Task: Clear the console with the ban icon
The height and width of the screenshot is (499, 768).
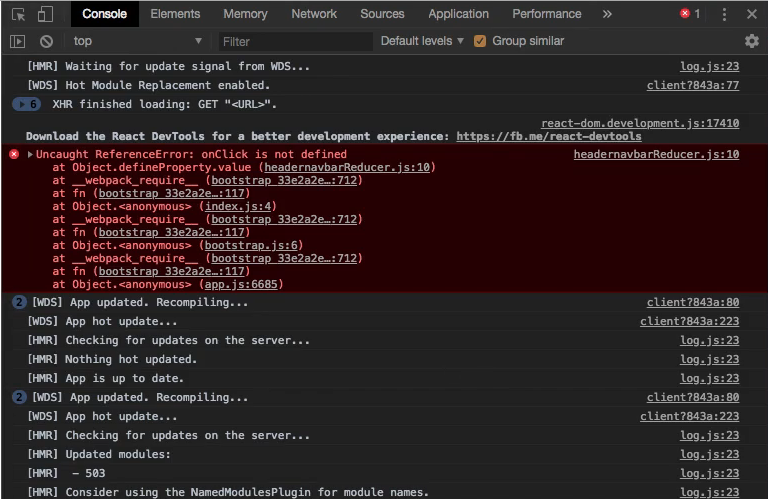Action: coord(47,42)
